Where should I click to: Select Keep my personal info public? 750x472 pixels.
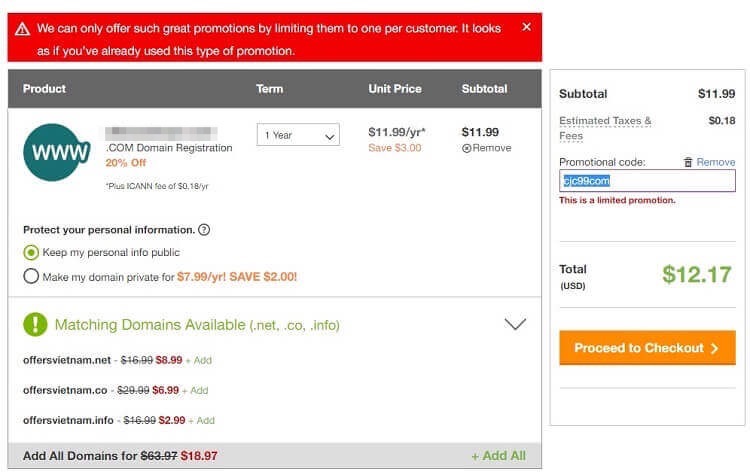31,252
